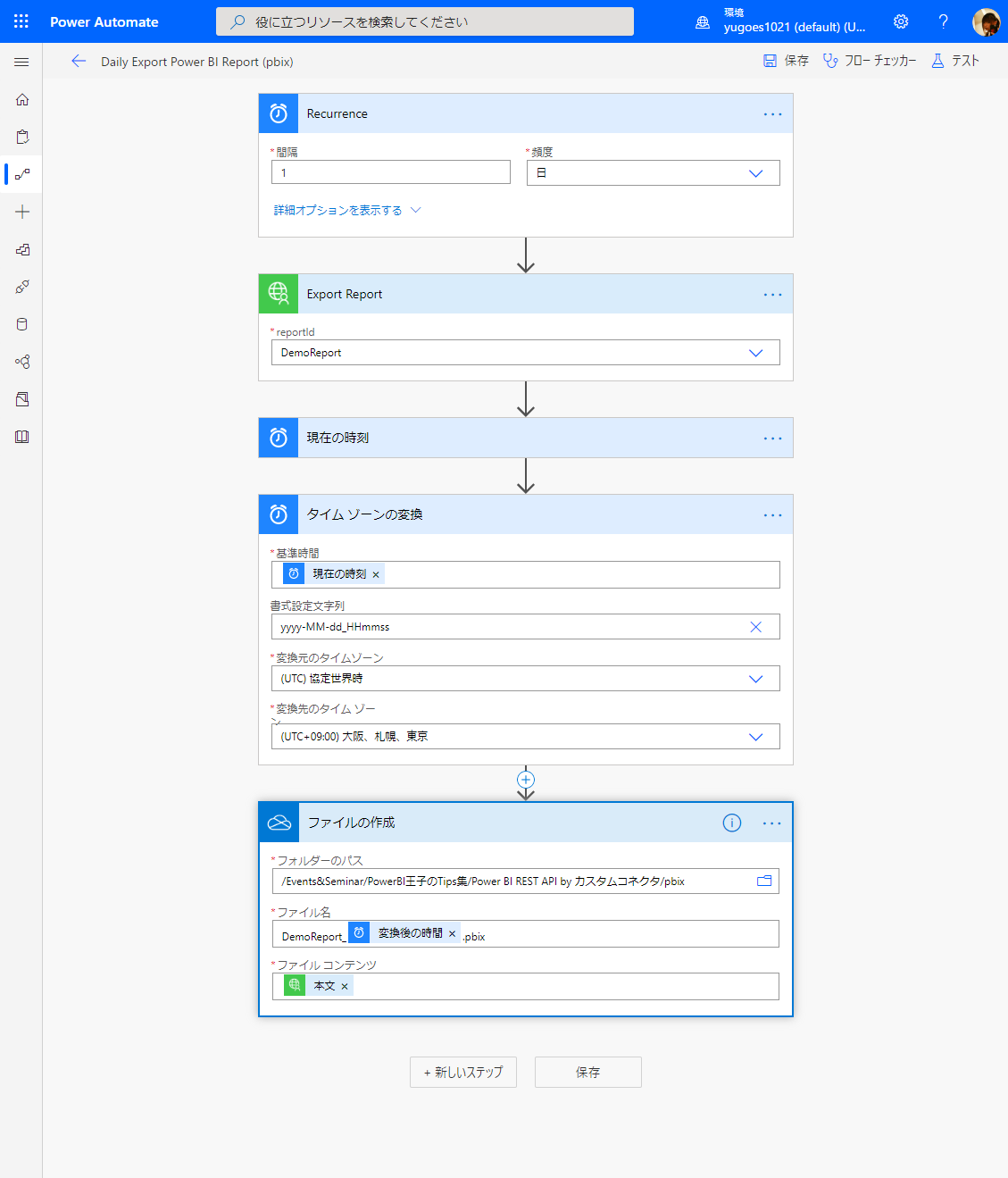The height and width of the screenshot is (1178, 1008).
Task: Open the user profile avatar
Action: coord(986,21)
